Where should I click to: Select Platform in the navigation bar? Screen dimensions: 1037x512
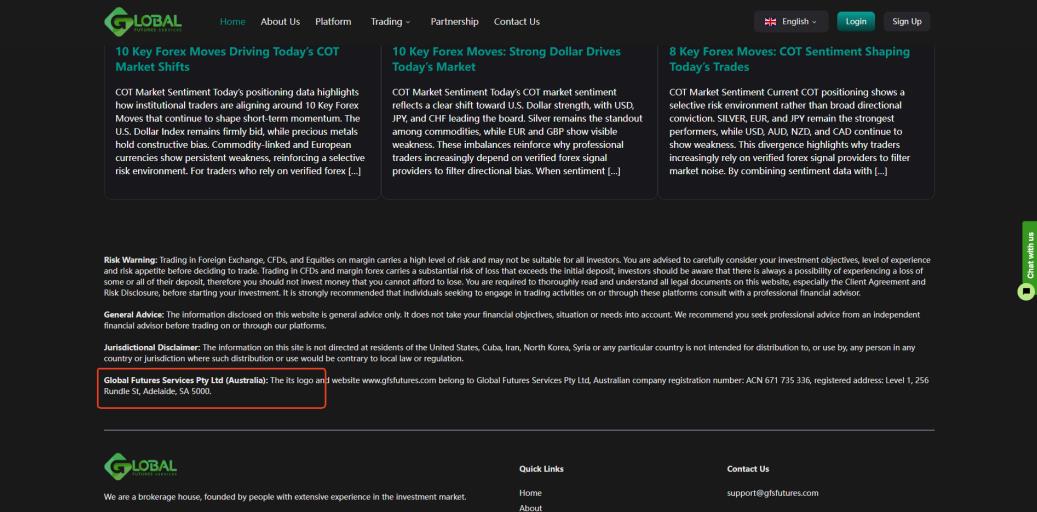(x=333, y=22)
